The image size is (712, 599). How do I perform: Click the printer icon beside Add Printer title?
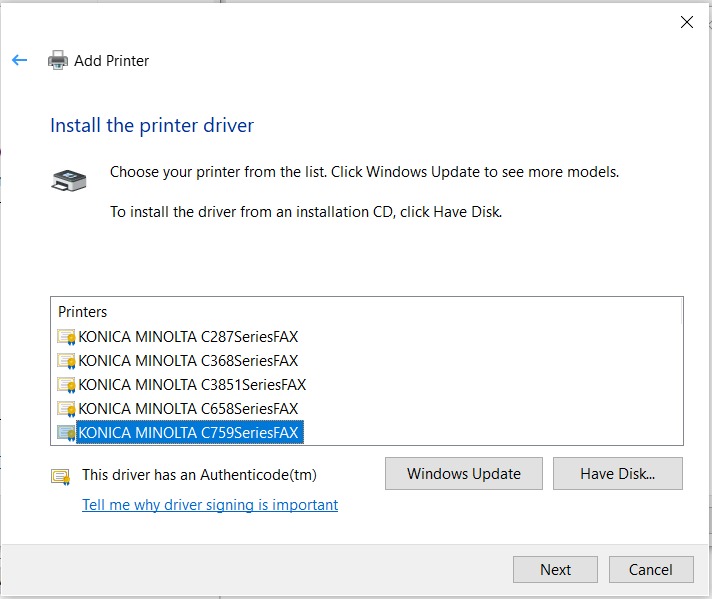tap(58, 61)
